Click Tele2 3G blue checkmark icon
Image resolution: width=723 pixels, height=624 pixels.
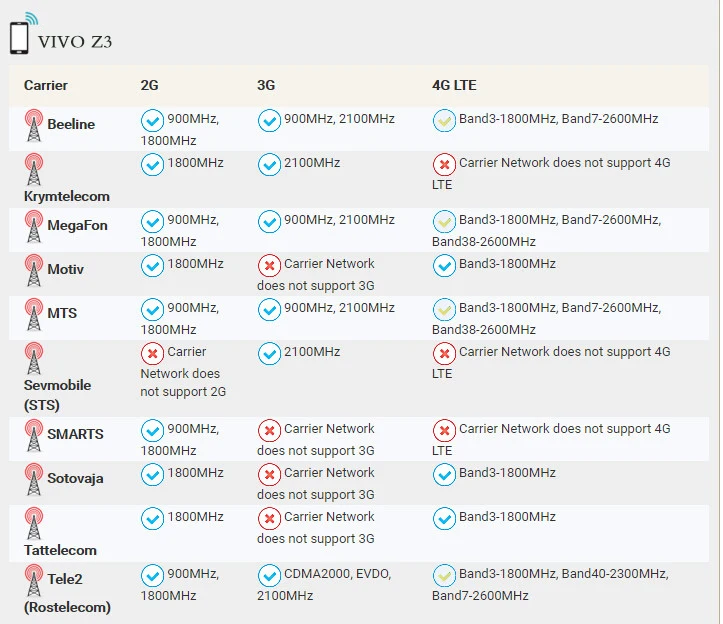(269, 576)
